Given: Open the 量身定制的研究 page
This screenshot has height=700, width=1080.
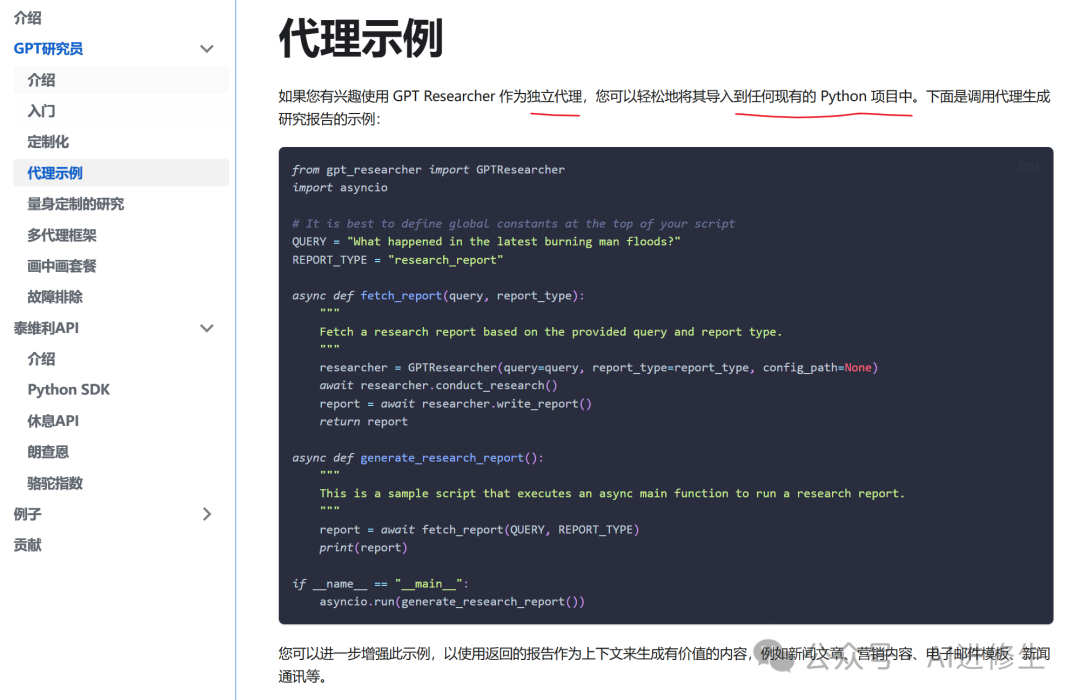Looking at the screenshot, I should (76, 204).
